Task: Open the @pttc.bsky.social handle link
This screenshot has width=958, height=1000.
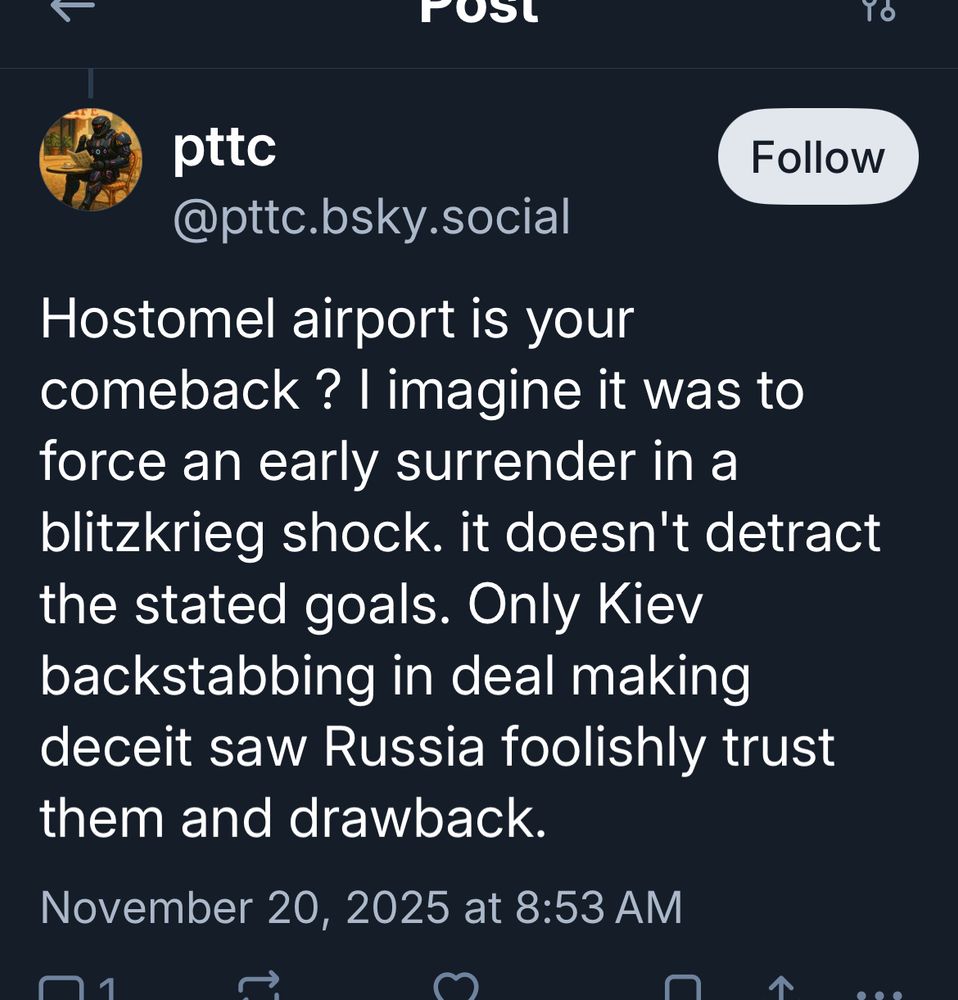Action: click(371, 217)
